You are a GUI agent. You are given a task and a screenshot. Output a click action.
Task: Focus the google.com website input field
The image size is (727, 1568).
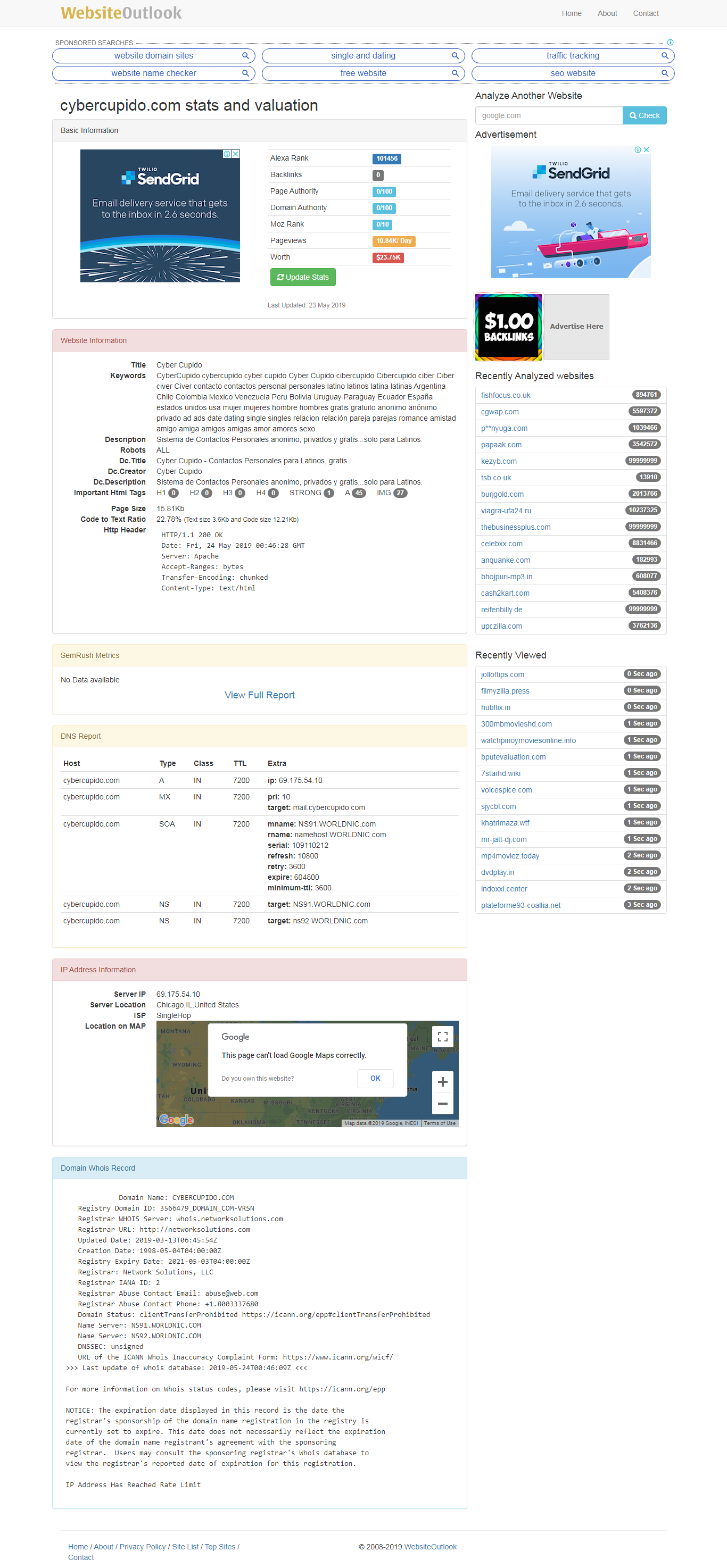pos(549,115)
